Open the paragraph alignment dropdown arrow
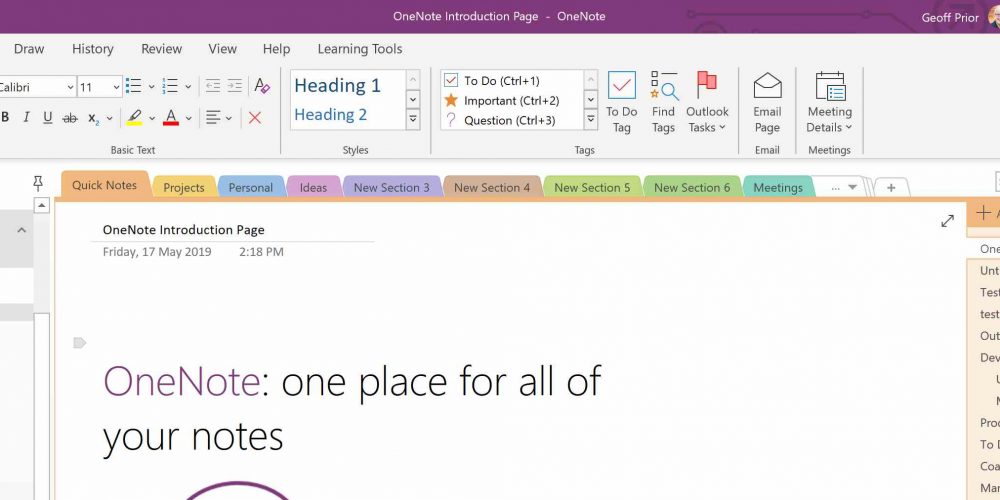The height and width of the screenshot is (500, 1000). point(229,119)
